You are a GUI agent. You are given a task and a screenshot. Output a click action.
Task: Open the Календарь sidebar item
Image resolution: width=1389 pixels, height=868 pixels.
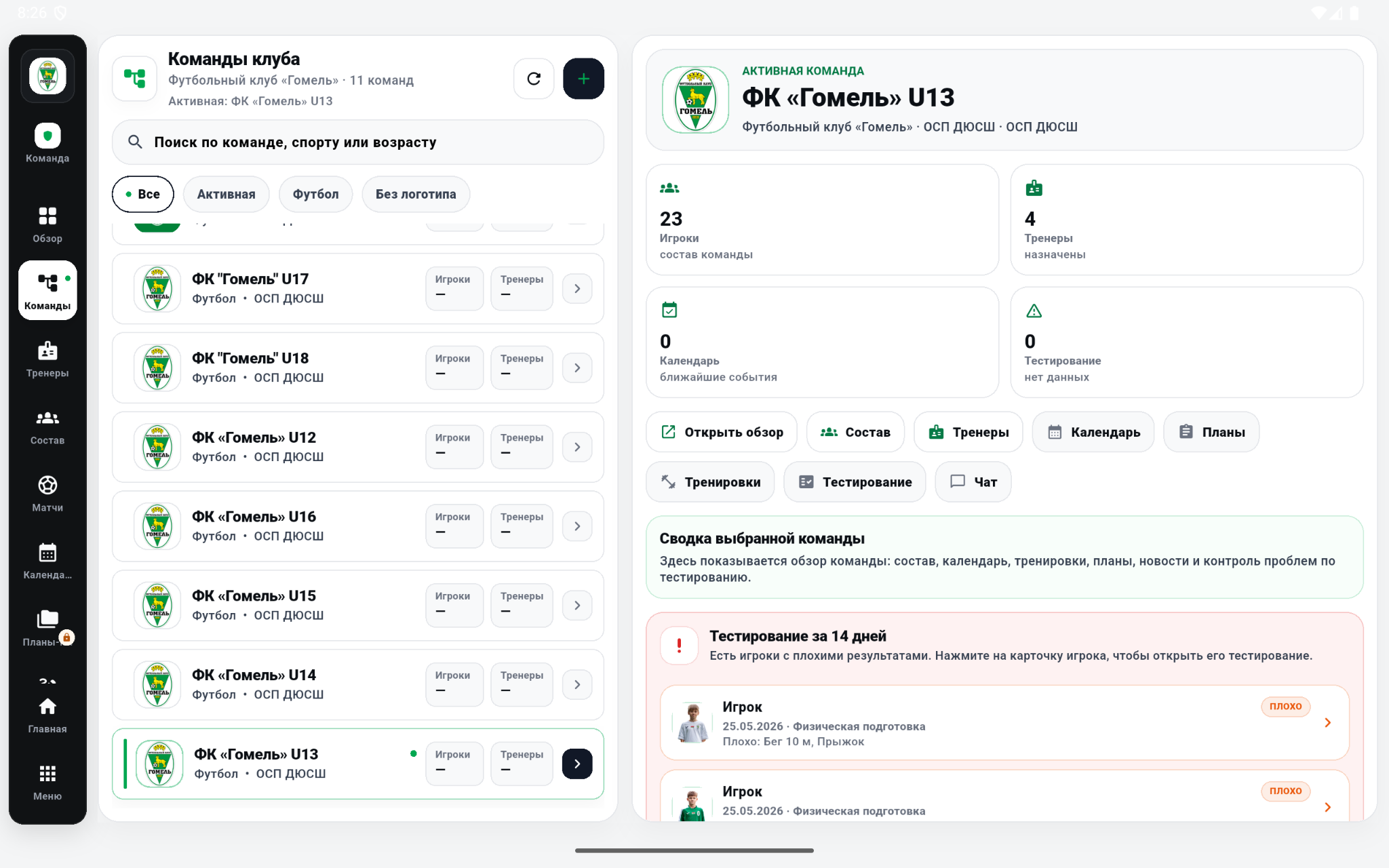click(x=47, y=560)
